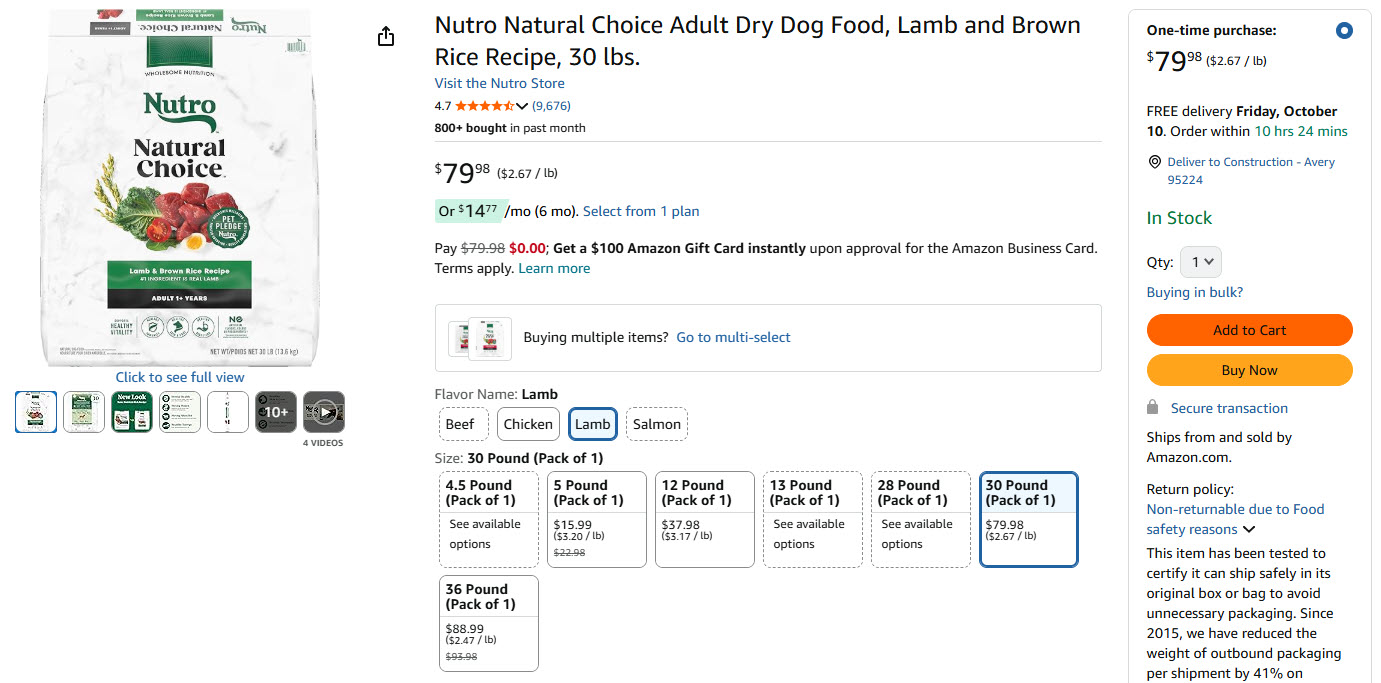Expand the rating breakdown chevron
Image resolution: width=1381 pixels, height=683 pixels.
pyautogui.click(x=522, y=106)
